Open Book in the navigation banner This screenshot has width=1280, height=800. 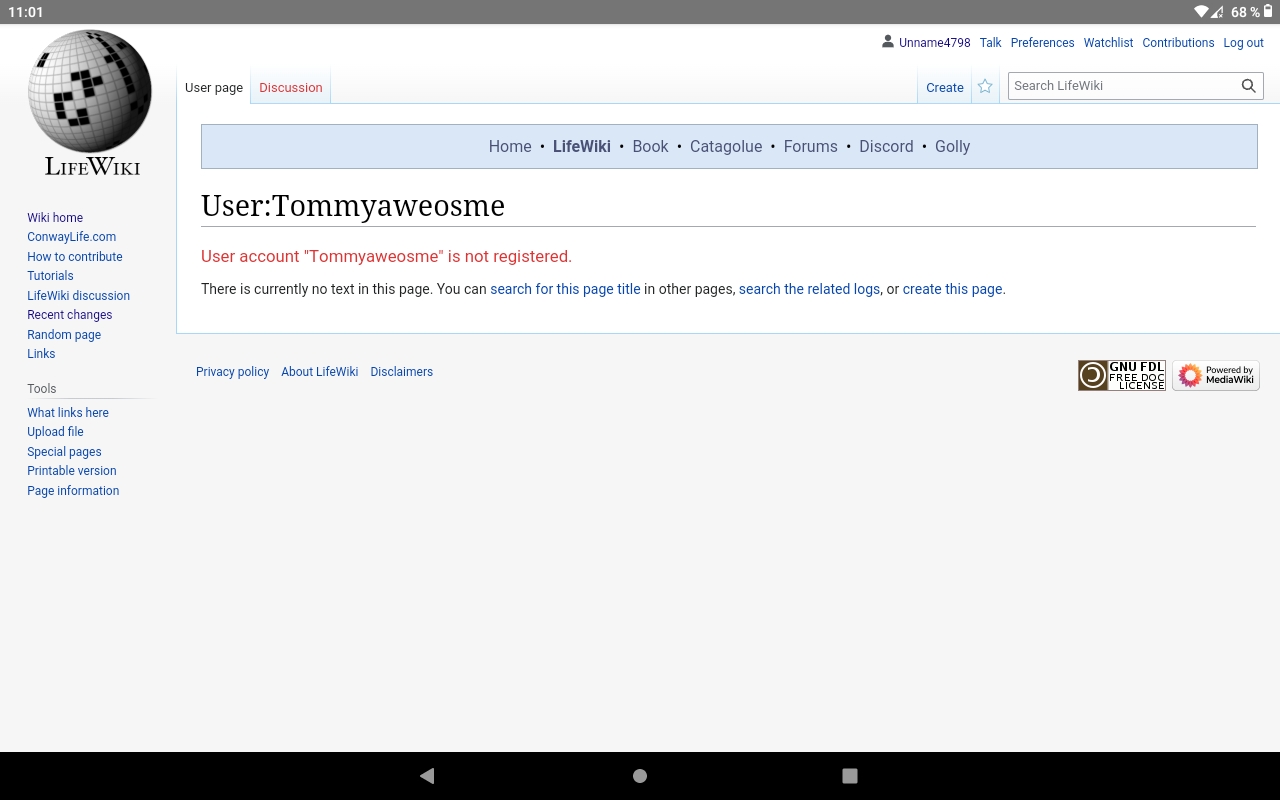pos(650,146)
